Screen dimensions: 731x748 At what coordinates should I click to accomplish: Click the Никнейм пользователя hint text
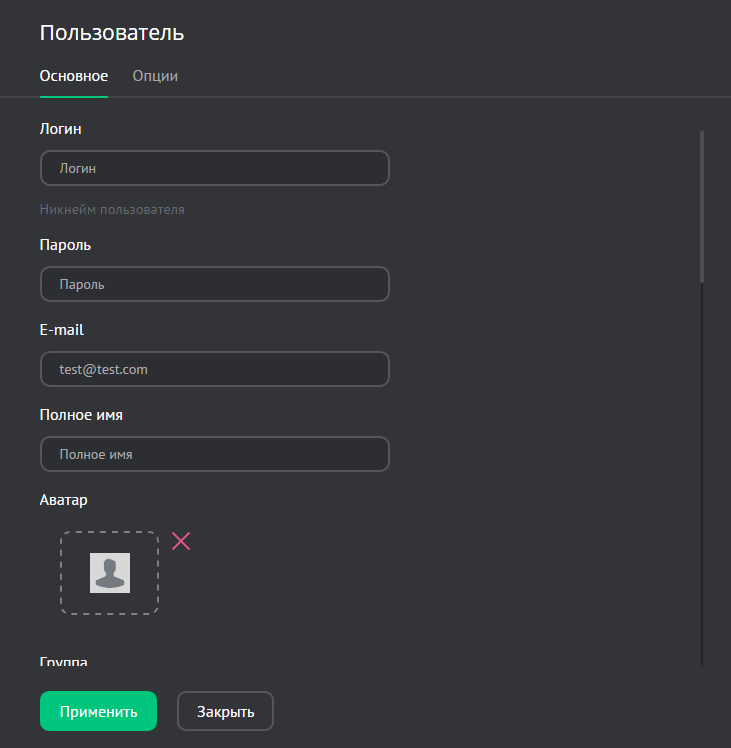[x=112, y=210]
